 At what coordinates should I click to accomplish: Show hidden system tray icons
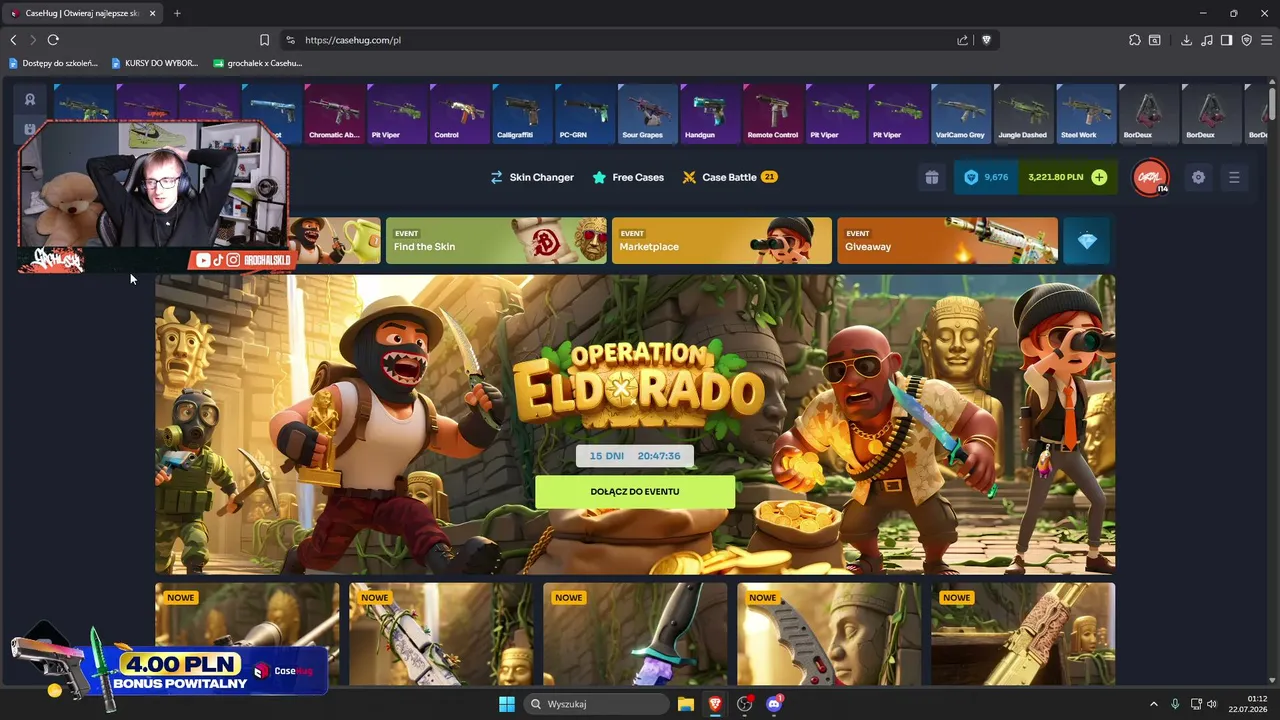[1153, 704]
